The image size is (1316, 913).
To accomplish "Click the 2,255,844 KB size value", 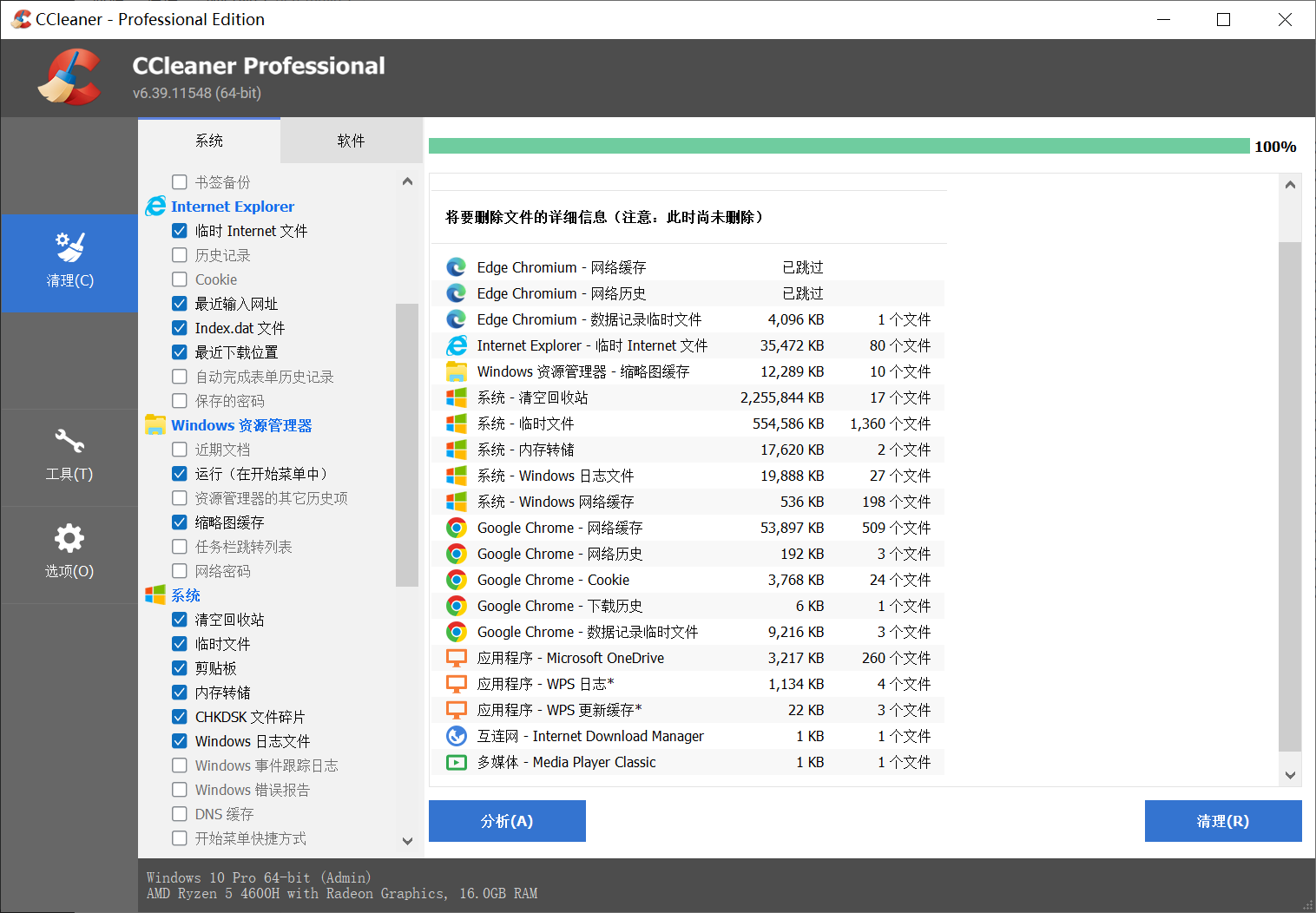I will point(782,397).
